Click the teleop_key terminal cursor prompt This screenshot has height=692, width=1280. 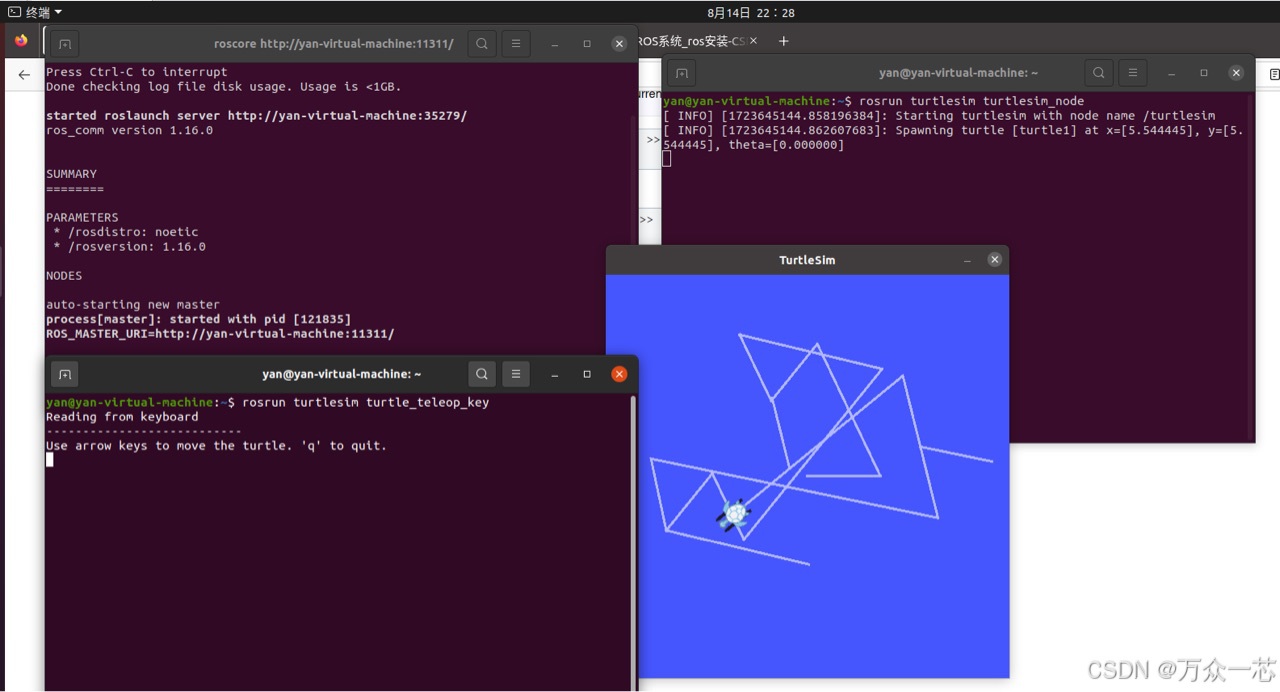tap(50, 460)
